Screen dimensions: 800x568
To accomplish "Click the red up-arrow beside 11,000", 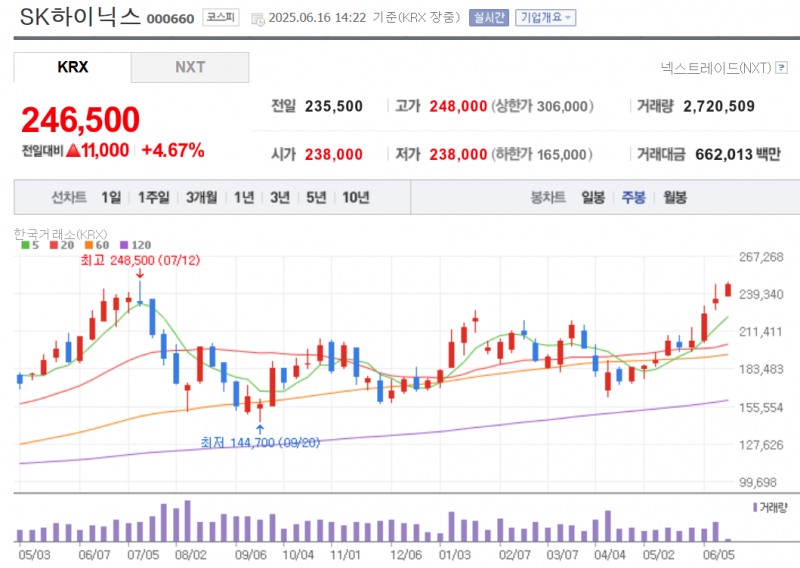I will point(72,150).
